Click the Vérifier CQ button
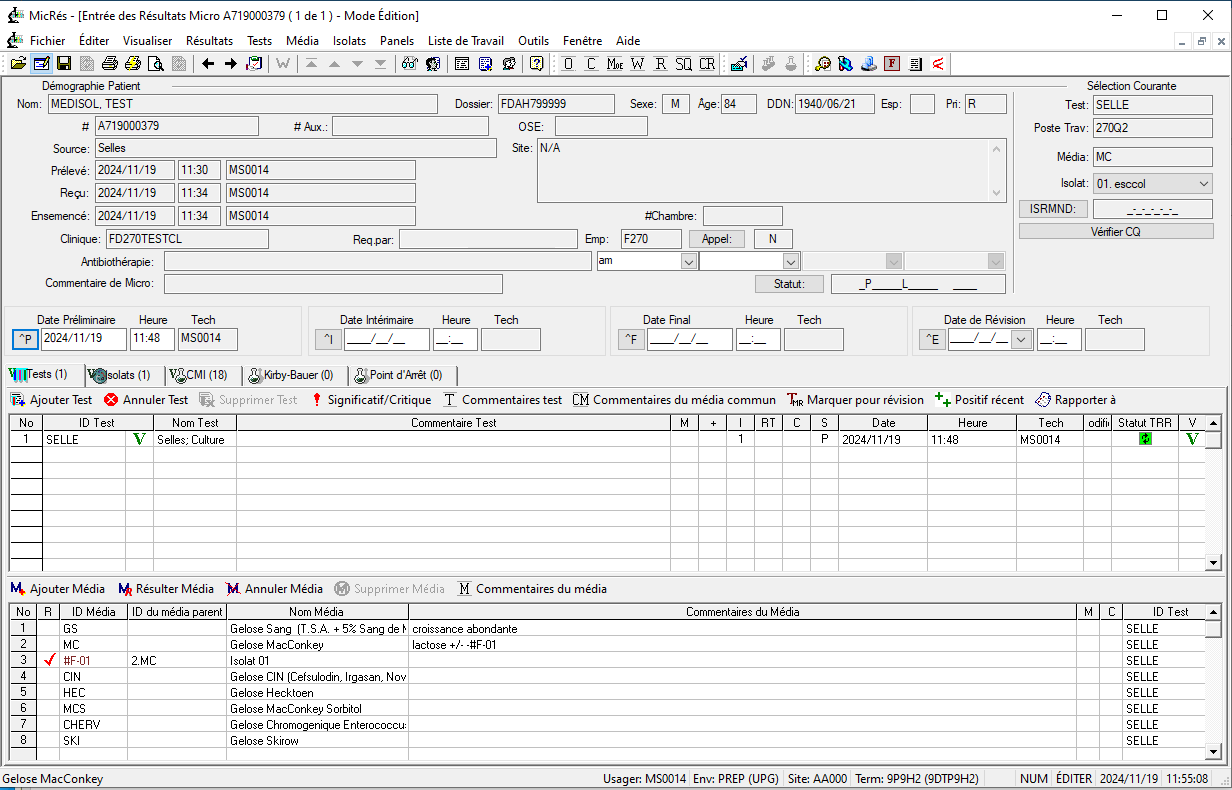The image size is (1232, 790). pos(1115,231)
